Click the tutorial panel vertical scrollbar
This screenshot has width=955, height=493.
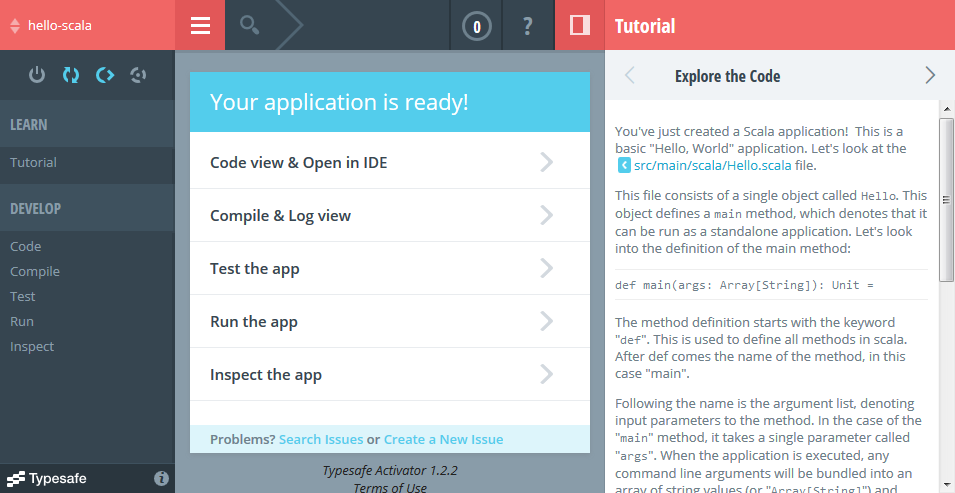coord(946,200)
